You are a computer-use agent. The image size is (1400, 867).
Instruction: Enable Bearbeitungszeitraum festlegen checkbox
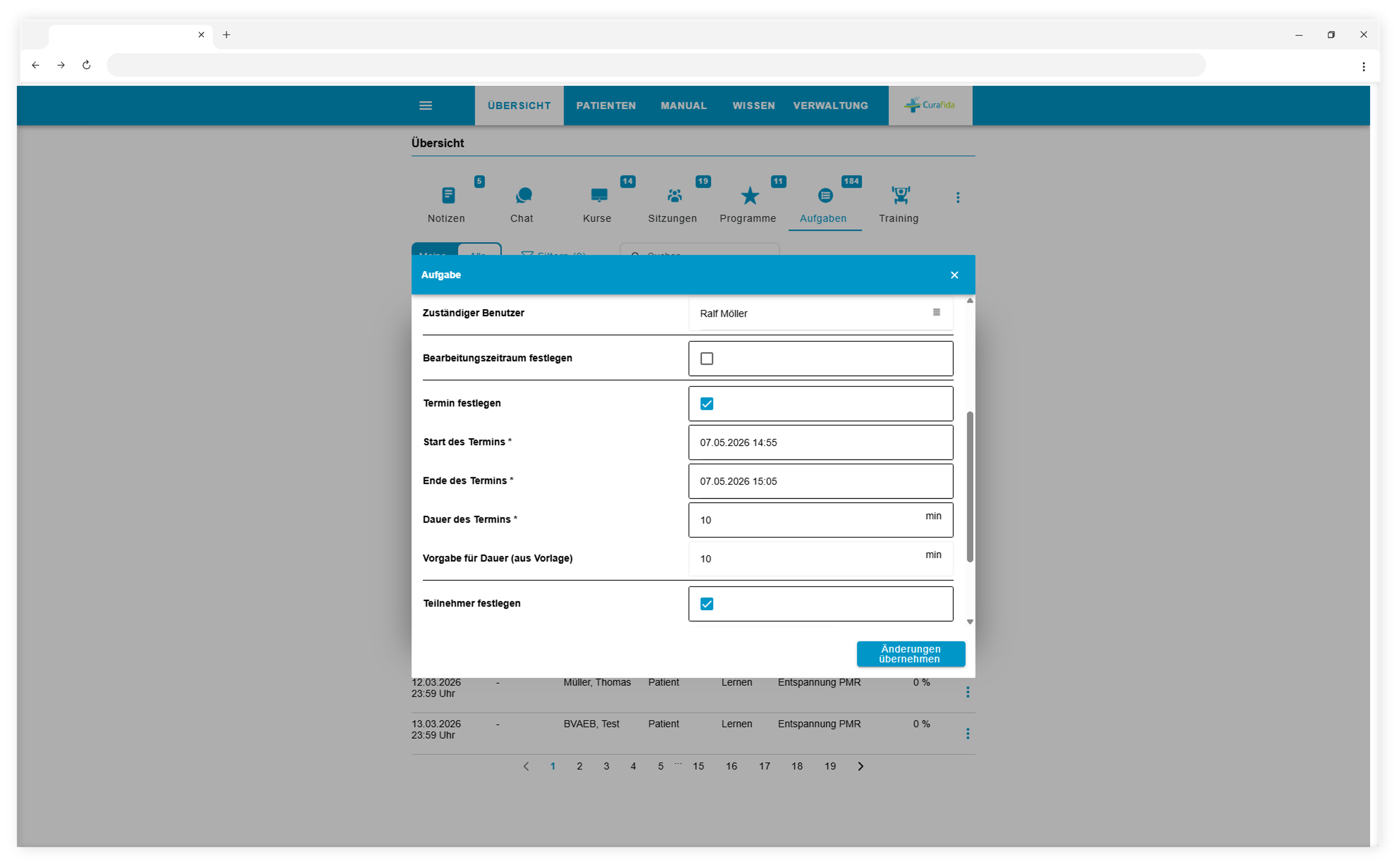coord(707,358)
